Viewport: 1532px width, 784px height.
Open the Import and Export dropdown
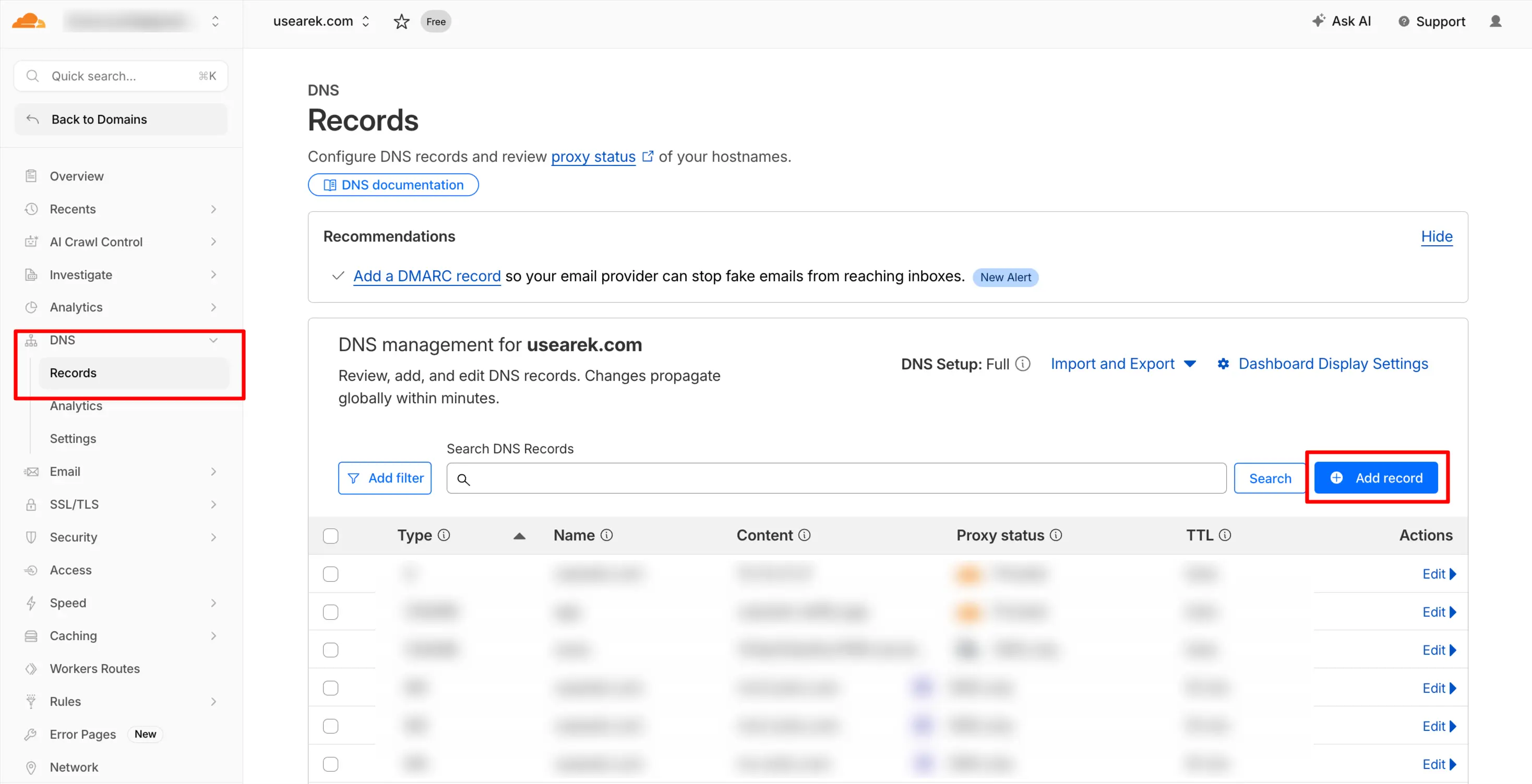pos(1123,364)
